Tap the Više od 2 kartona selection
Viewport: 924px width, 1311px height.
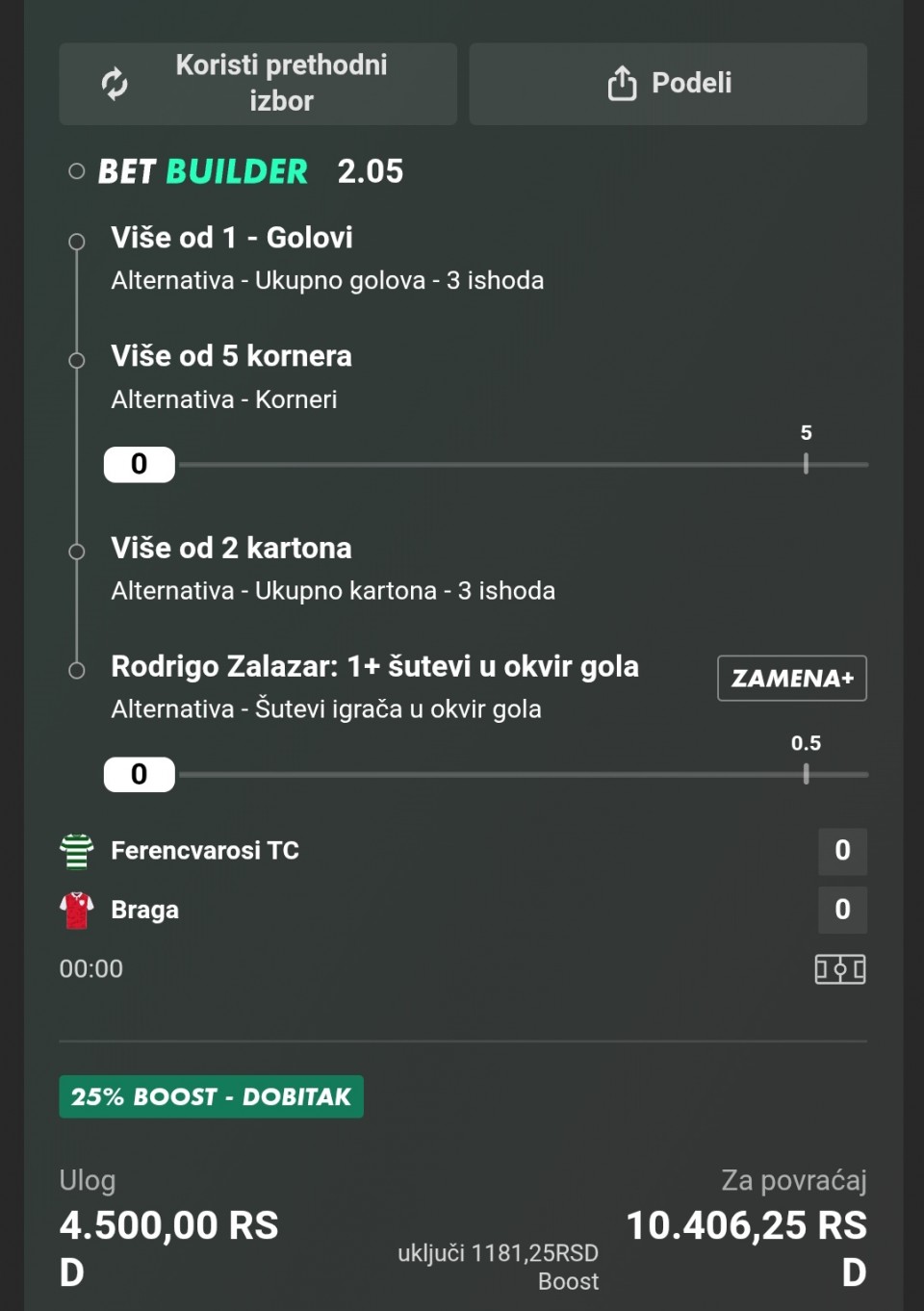tap(231, 549)
